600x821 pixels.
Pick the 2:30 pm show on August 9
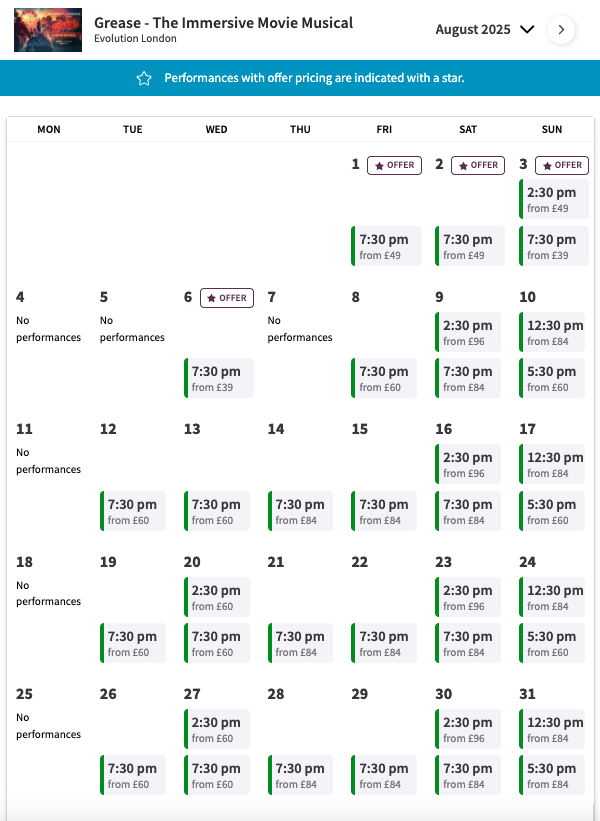468,332
